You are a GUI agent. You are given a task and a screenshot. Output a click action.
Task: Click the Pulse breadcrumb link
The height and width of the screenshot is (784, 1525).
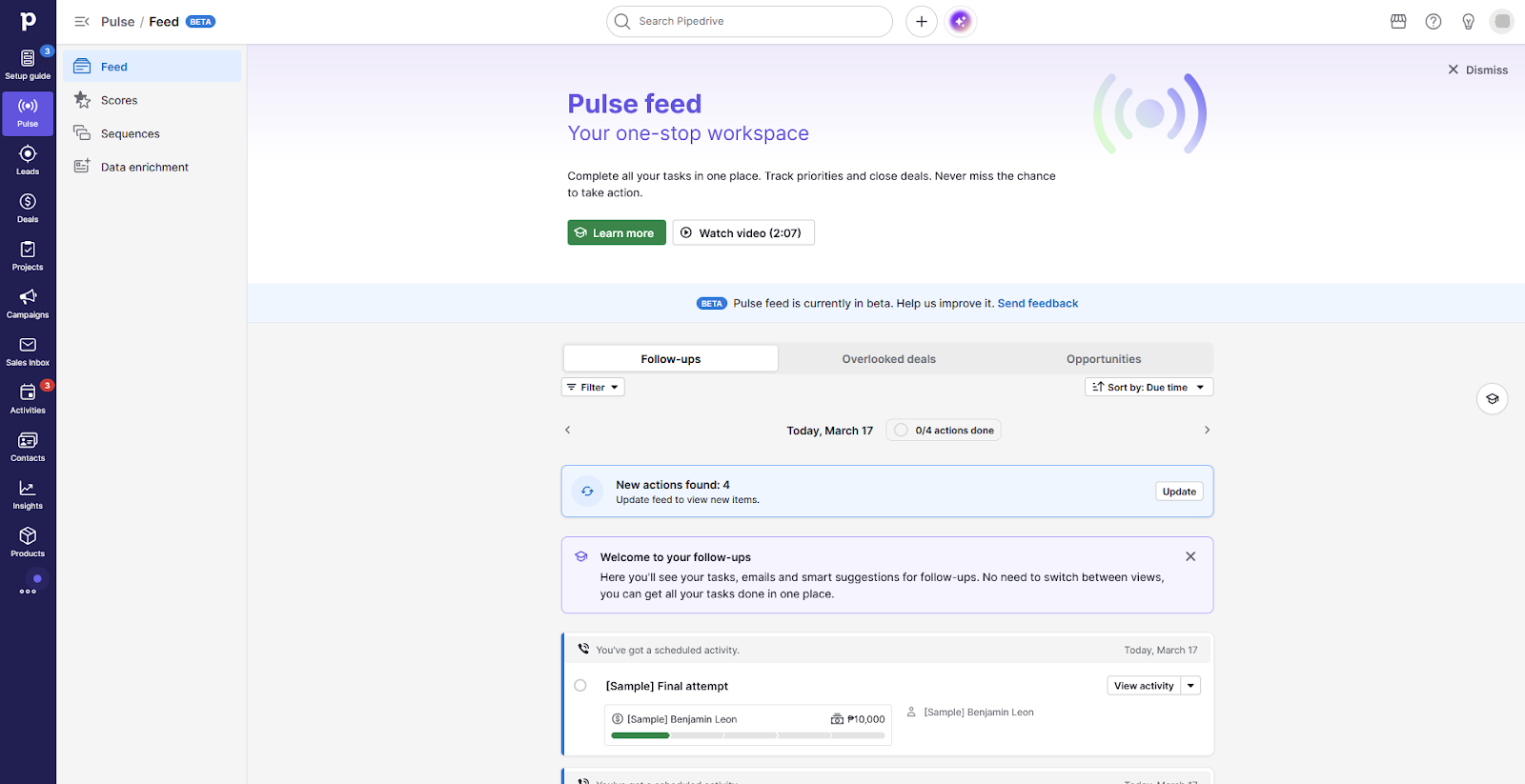tap(118, 22)
